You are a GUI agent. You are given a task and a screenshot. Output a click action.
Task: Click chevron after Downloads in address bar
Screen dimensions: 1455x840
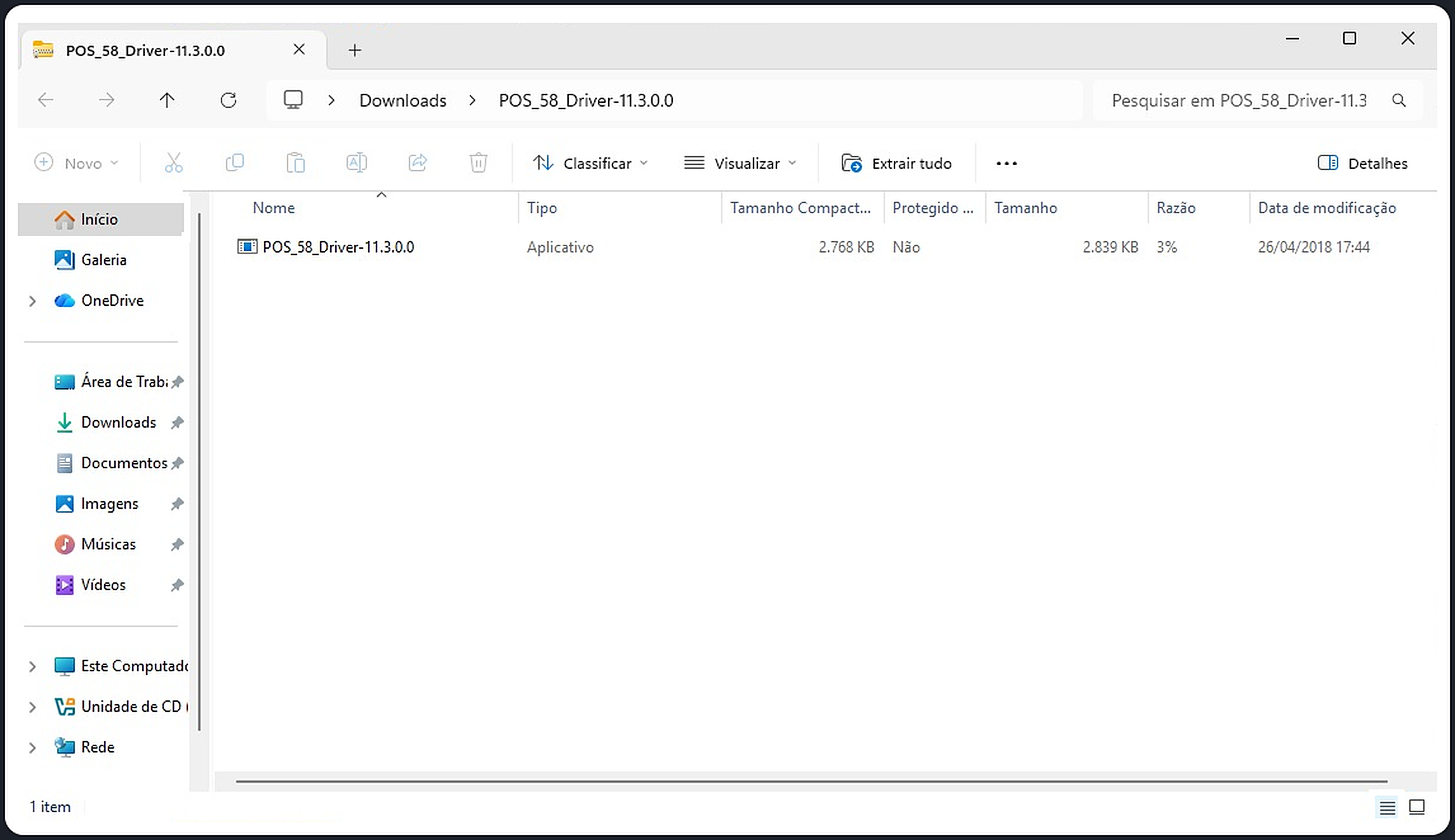(x=472, y=100)
